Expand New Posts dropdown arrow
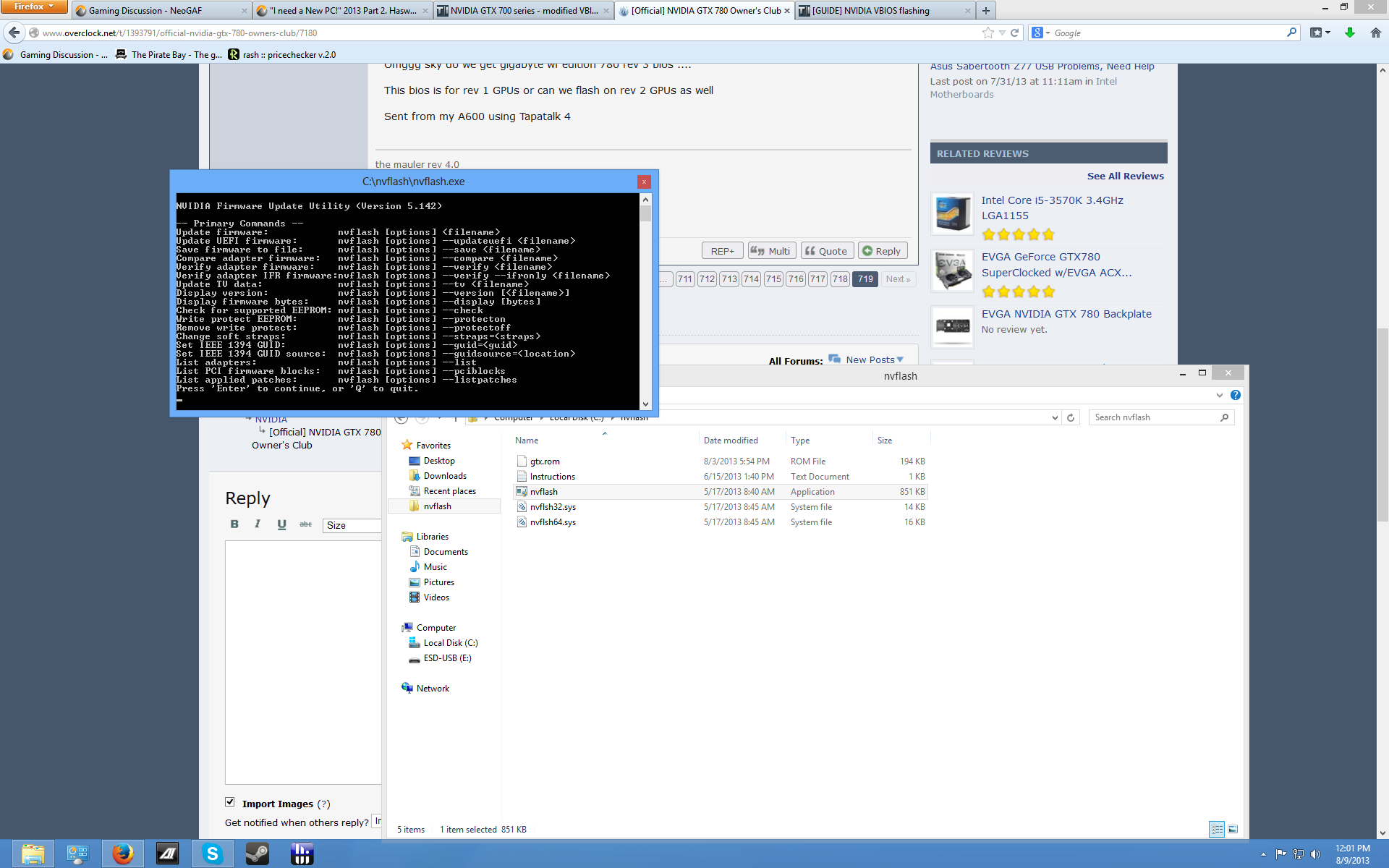This screenshot has width=1389, height=868. click(900, 359)
